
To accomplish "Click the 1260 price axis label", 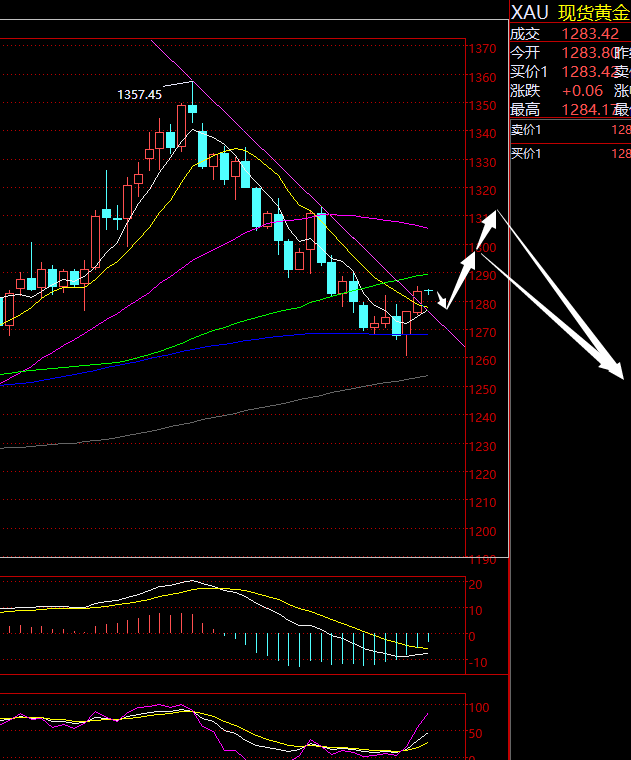I will (483, 361).
